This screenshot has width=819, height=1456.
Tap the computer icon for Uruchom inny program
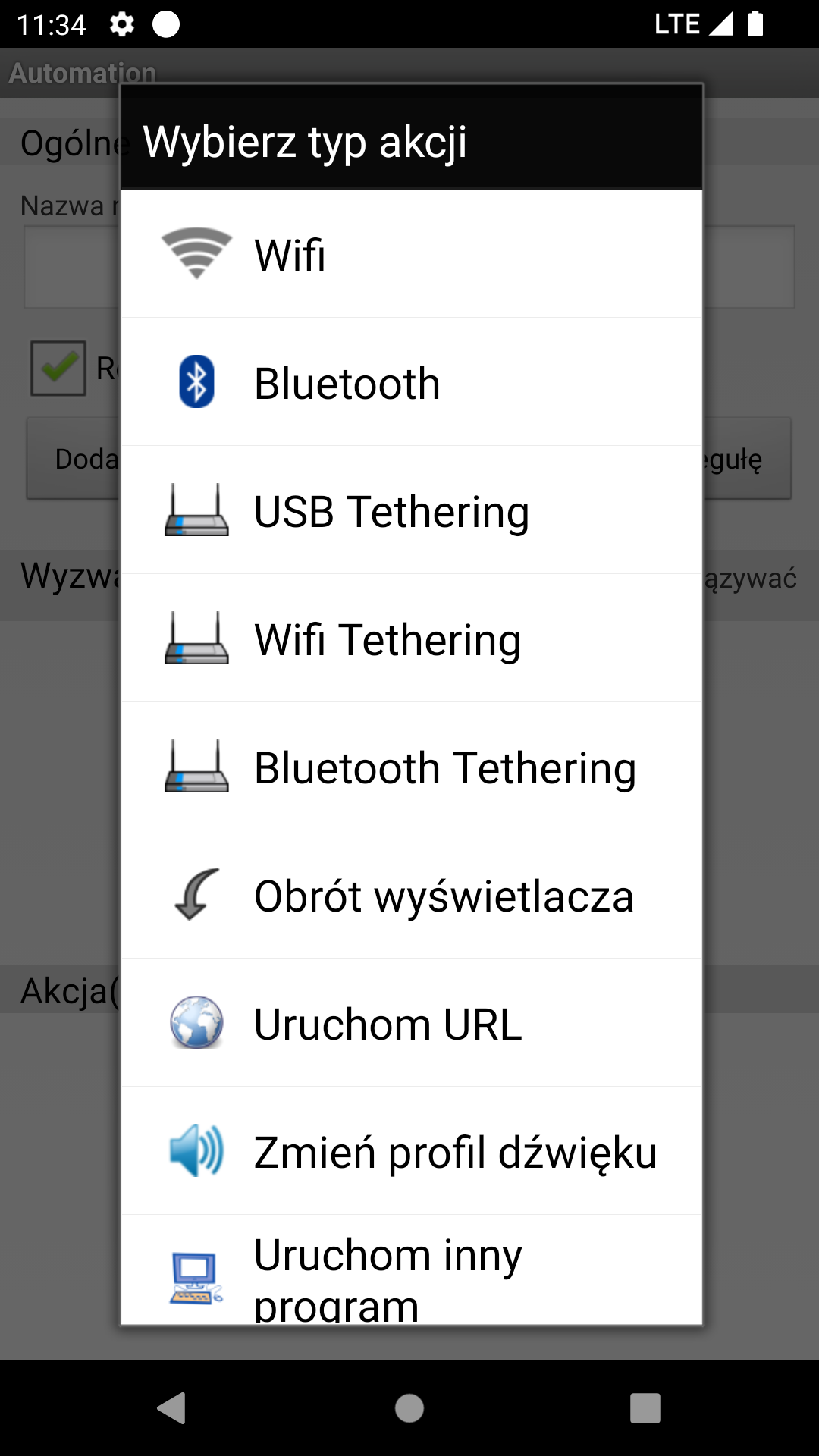tap(196, 1278)
